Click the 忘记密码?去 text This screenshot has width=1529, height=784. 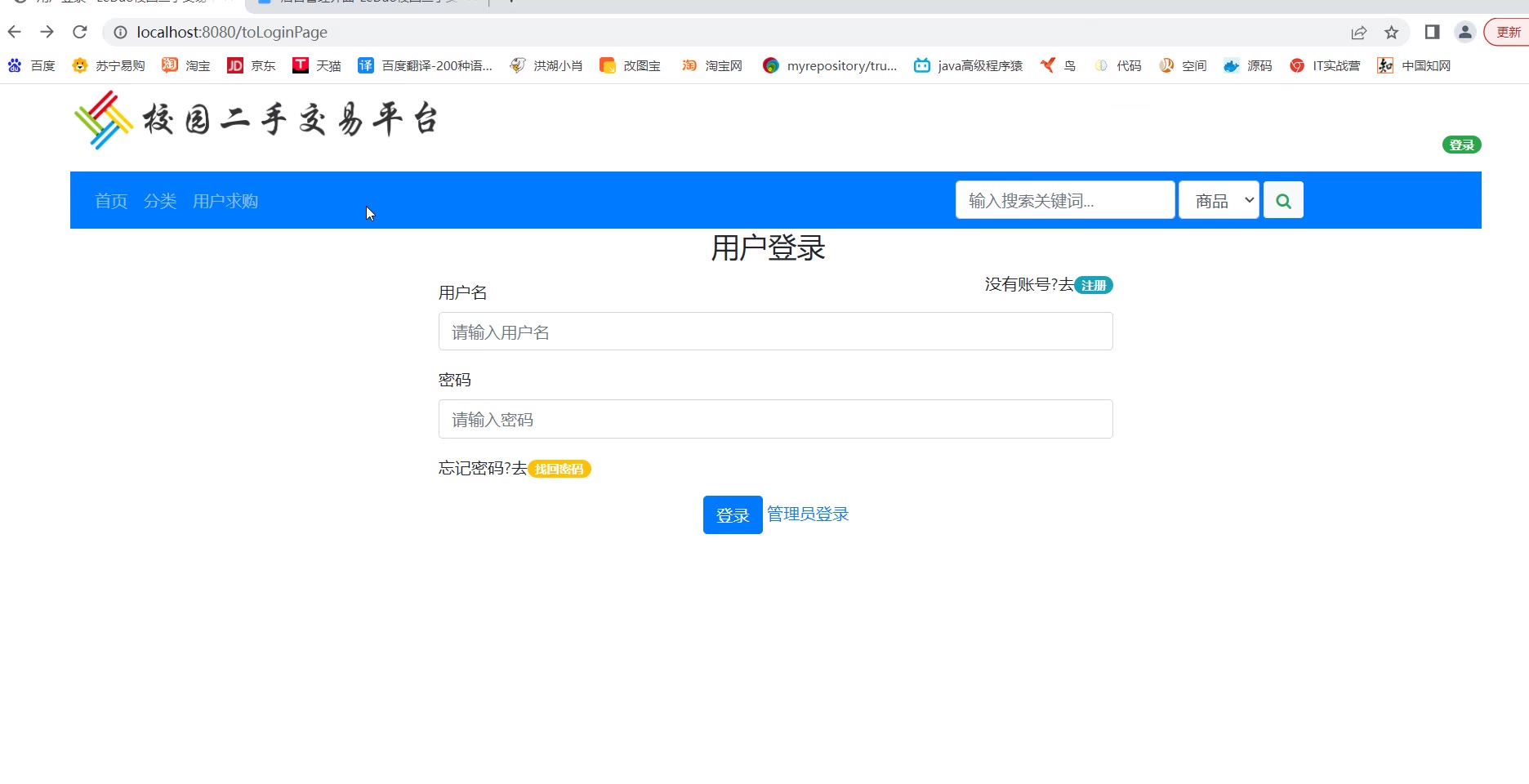483,468
